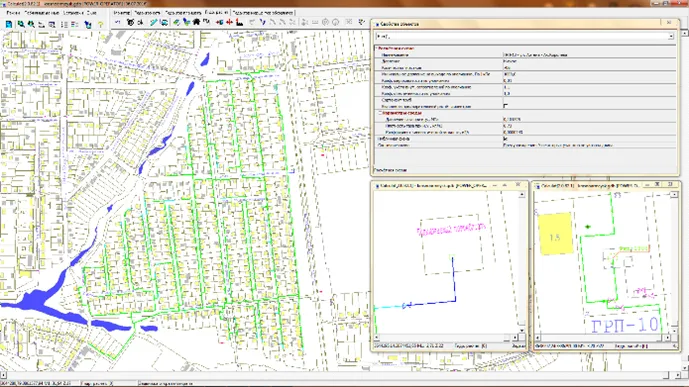Screen dimensions: 689x387
Task: Click the black animal-face icon in the second toolbar
Action: click(131, 22)
